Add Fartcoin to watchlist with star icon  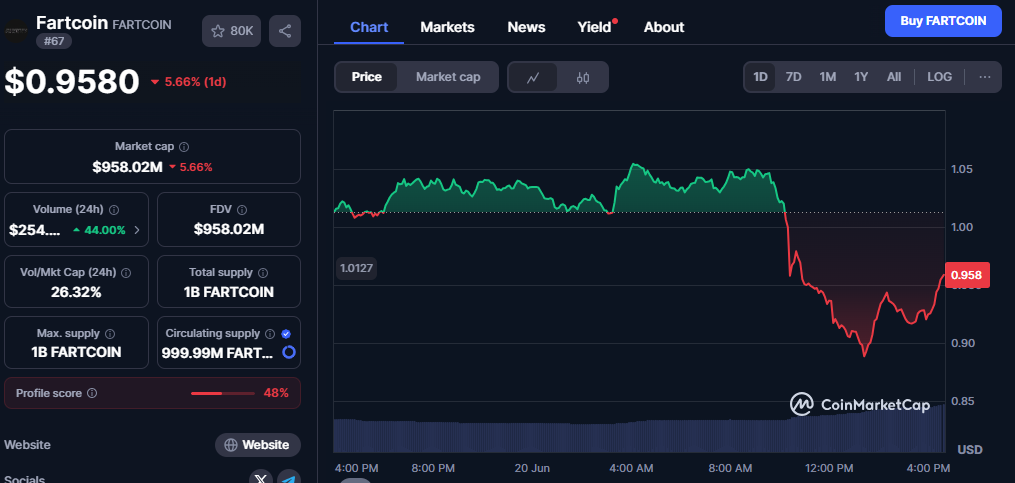(x=231, y=30)
